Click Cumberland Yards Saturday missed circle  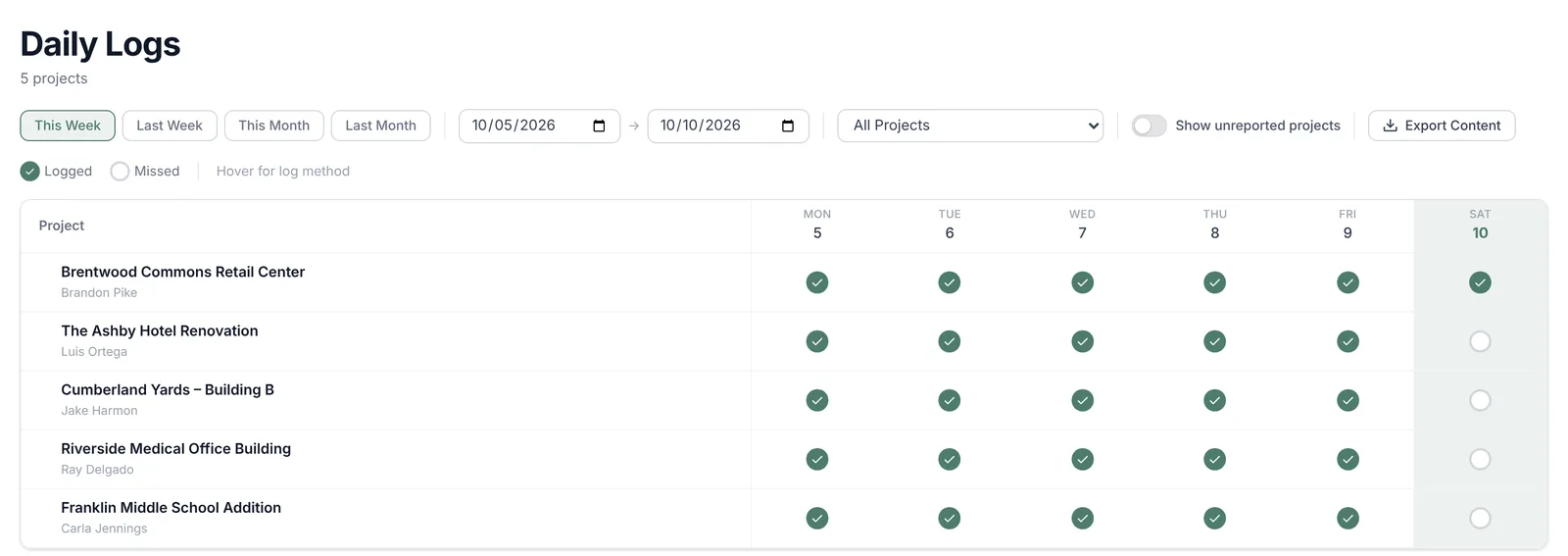(x=1480, y=400)
